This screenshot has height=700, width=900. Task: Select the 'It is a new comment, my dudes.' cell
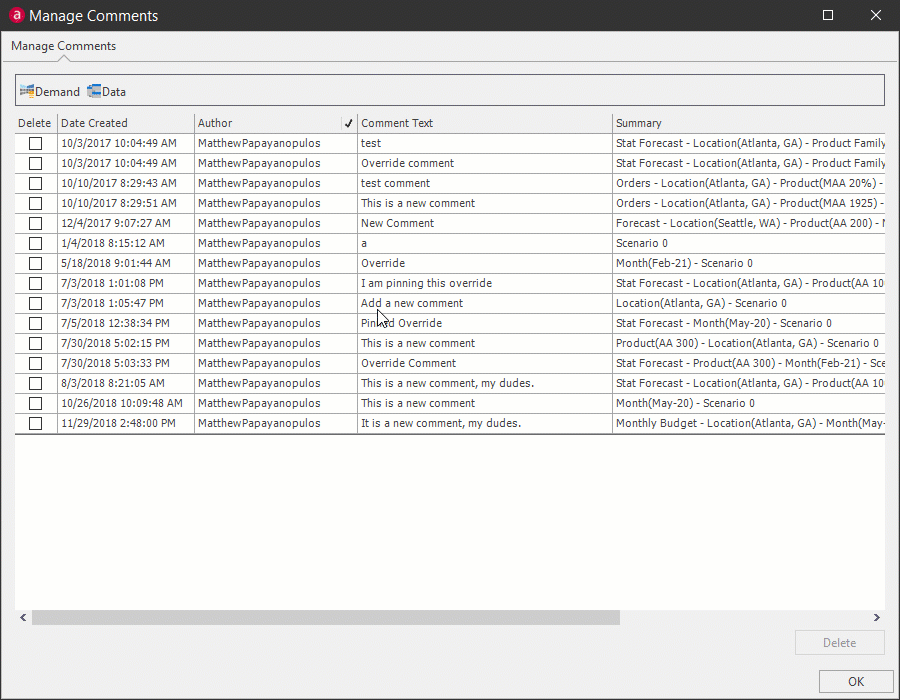click(484, 423)
